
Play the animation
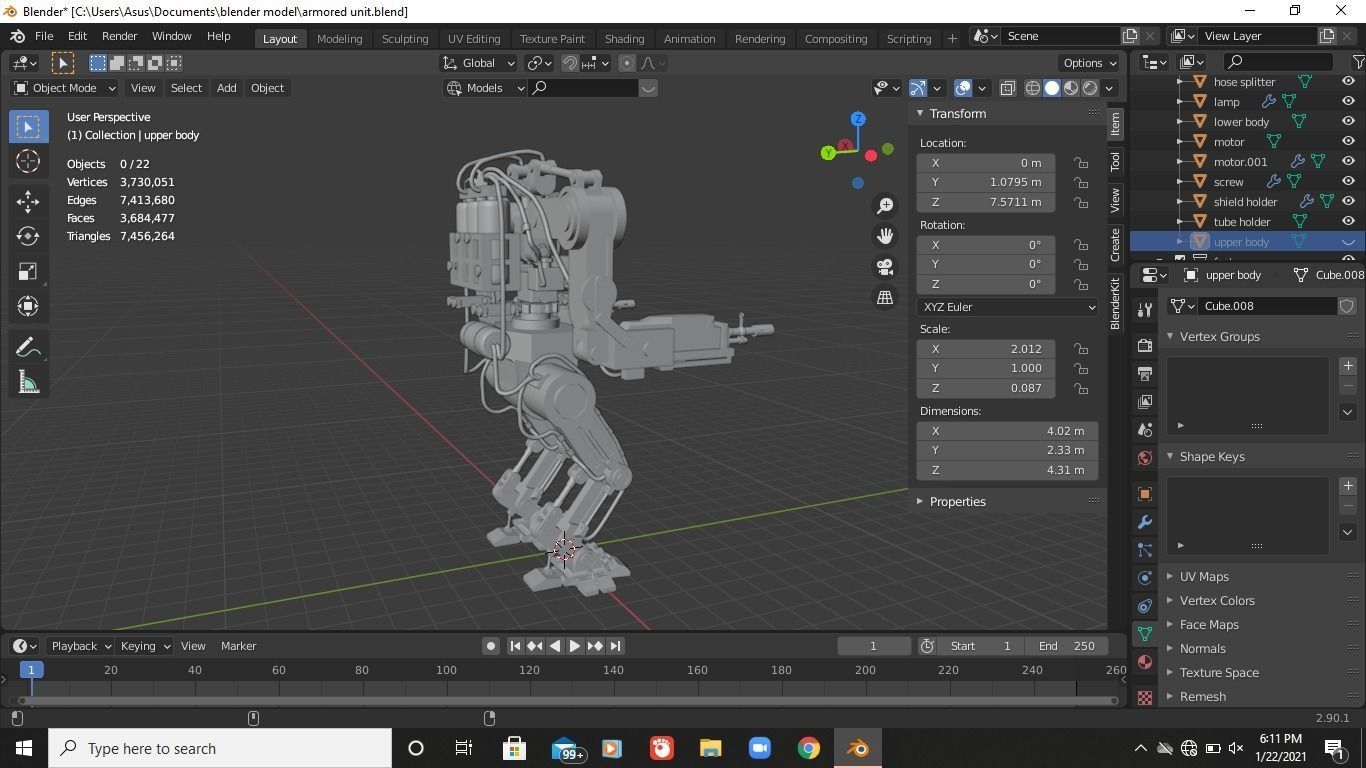tap(574, 646)
